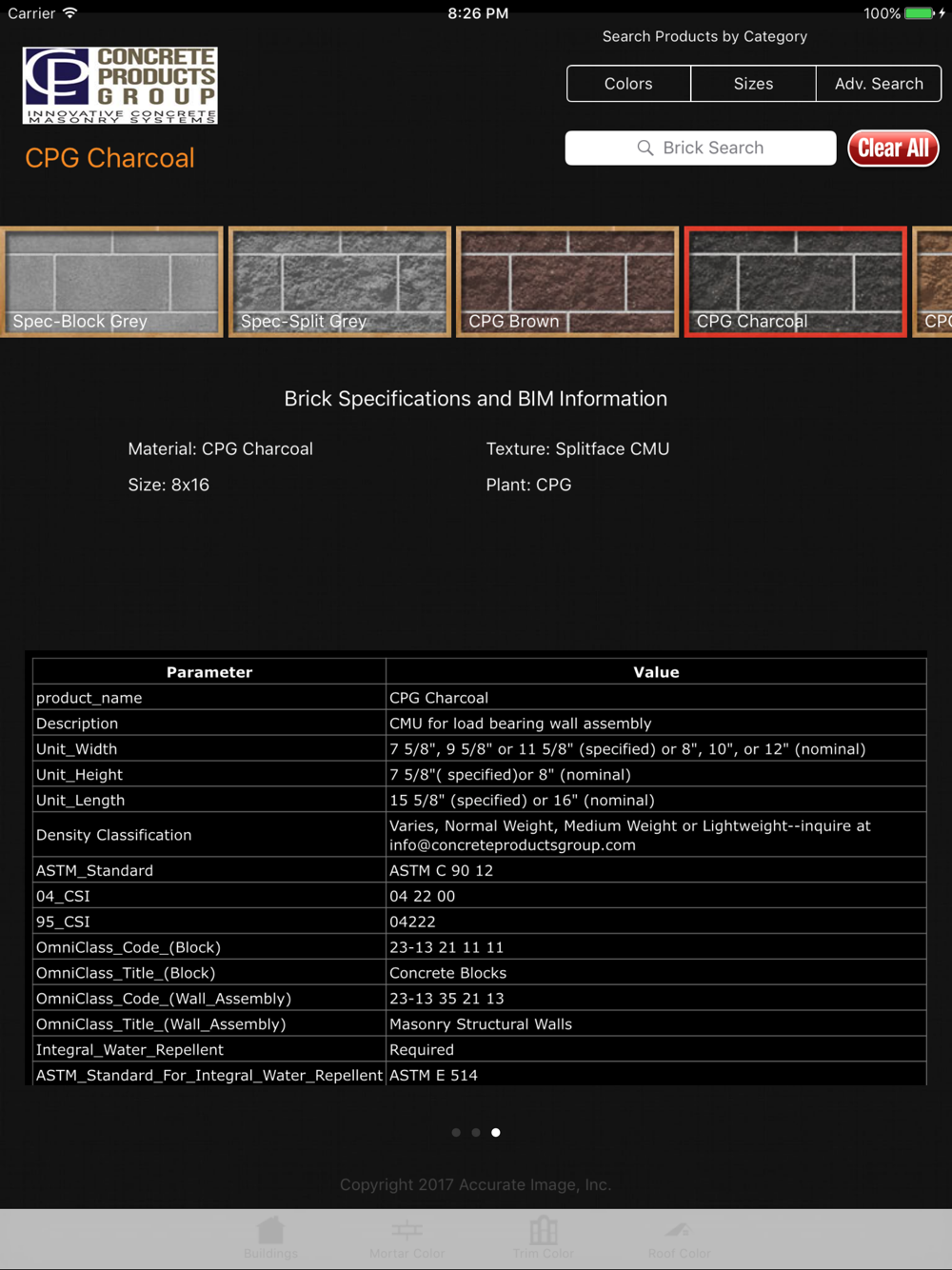Select the partially visible brick after CPG Charcoal
The height and width of the screenshot is (1270, 952).
point(933,282)
